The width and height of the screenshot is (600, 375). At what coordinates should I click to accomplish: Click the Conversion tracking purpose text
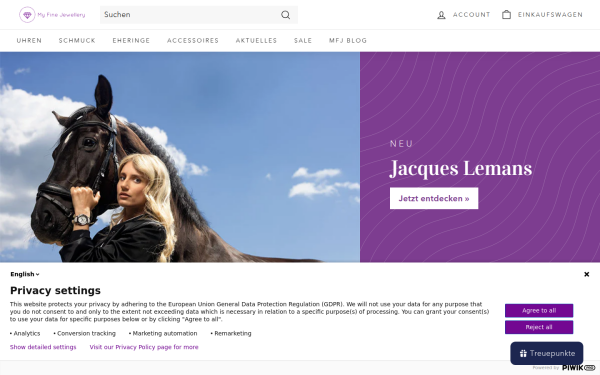(85, 333)
